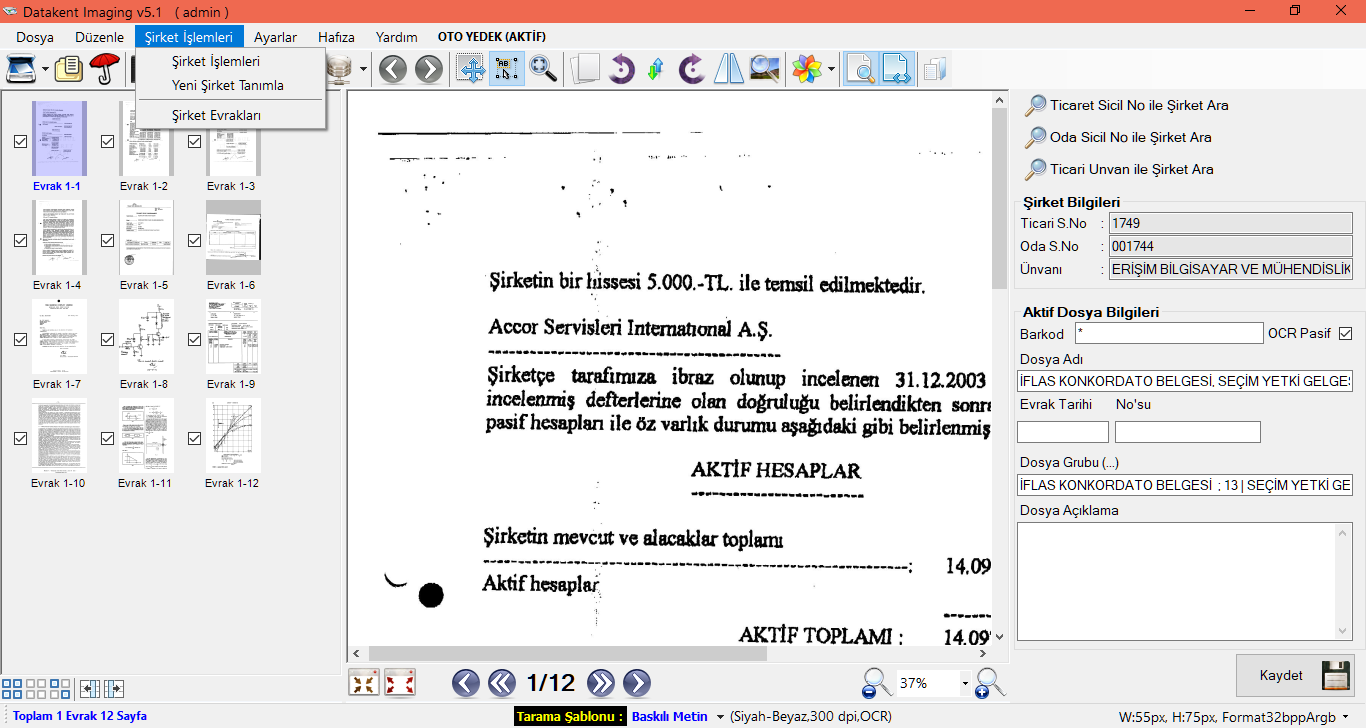
Task: Click the magnifier zoom tool in toolbar
Action: tap(543, 69)
